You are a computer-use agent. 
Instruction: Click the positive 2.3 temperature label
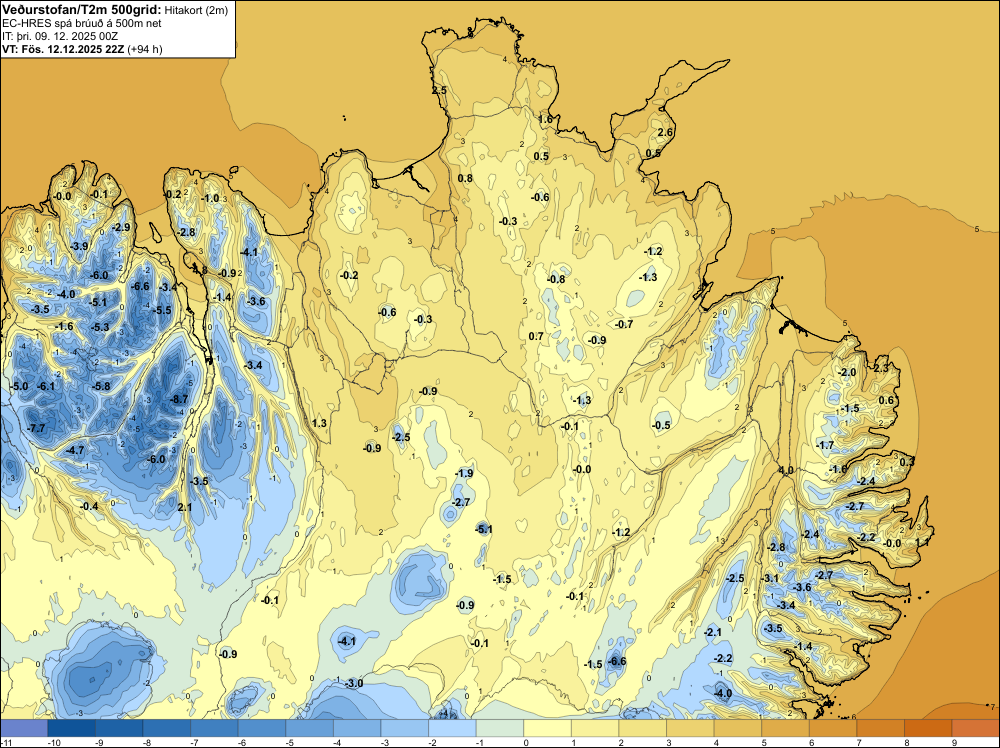coord(881,368)
